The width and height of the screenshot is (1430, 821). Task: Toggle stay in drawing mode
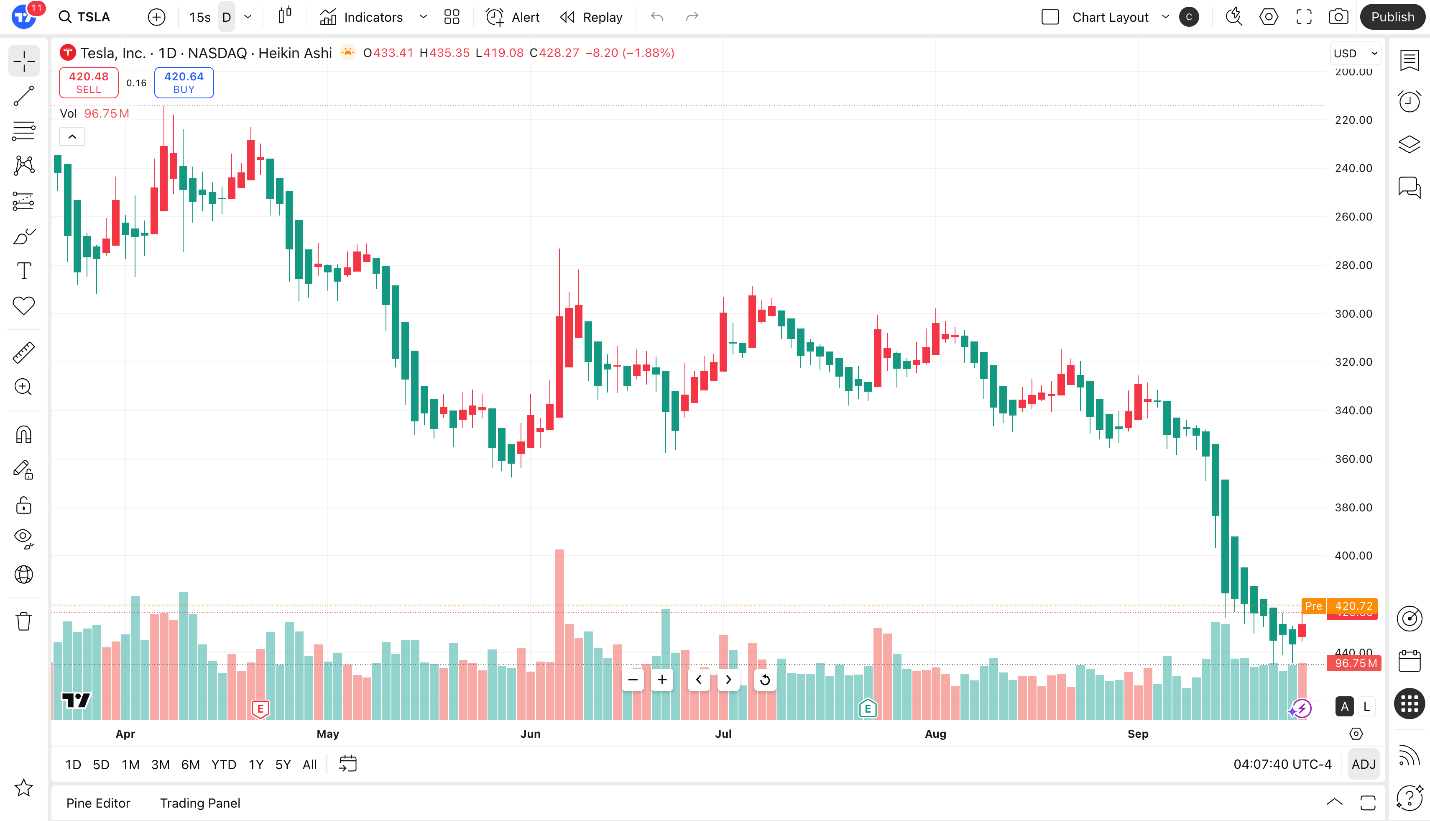[24, 469]
